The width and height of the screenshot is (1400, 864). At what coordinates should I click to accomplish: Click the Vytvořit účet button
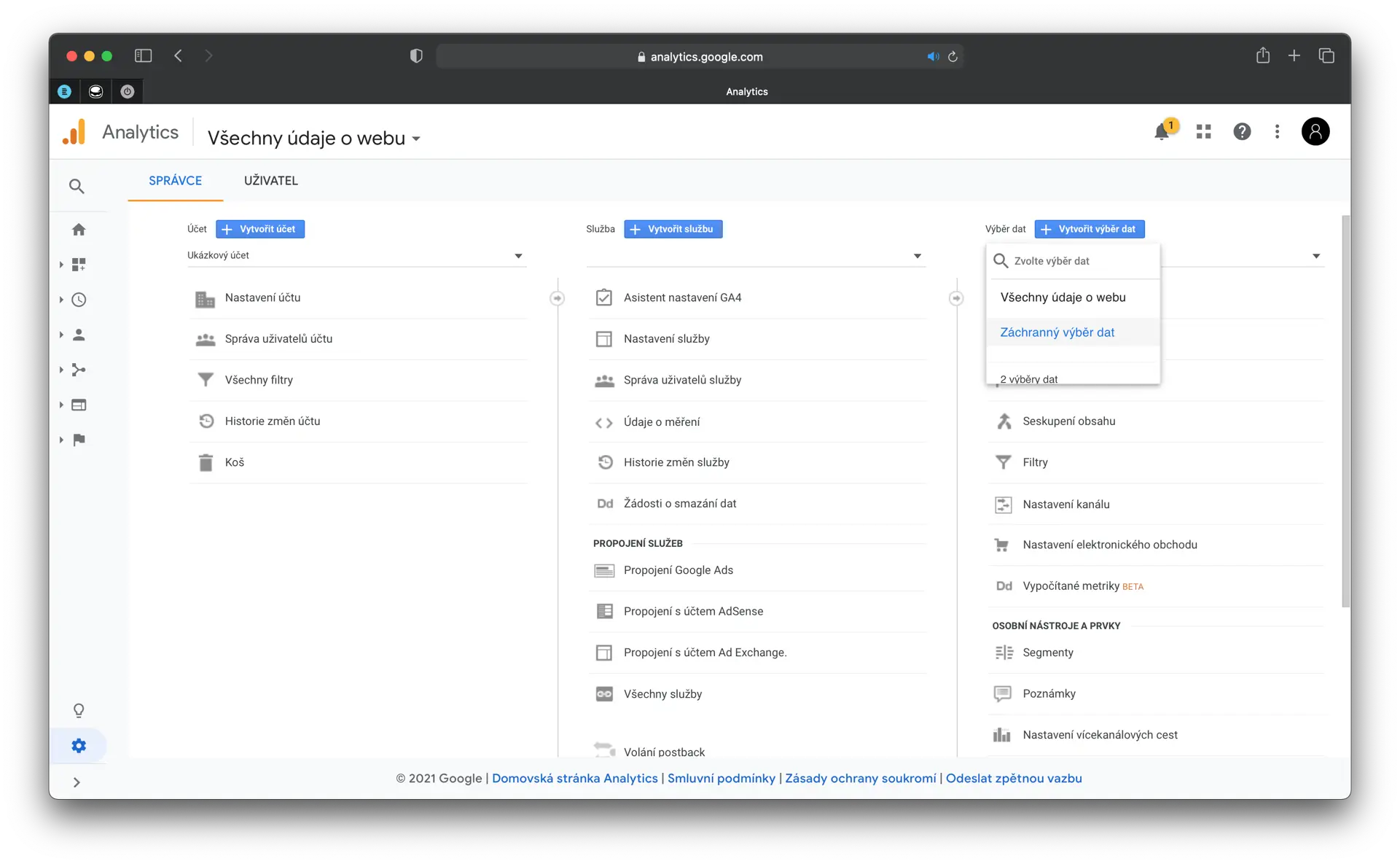coord(260,229)
